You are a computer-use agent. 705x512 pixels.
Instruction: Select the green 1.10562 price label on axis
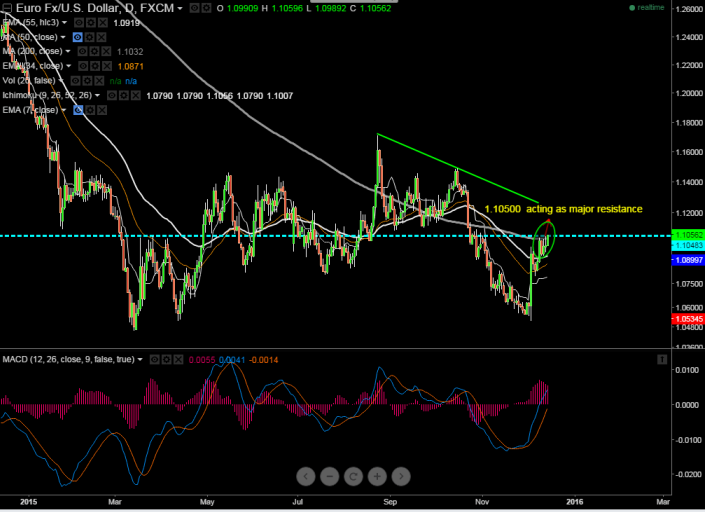coord(688,235)
